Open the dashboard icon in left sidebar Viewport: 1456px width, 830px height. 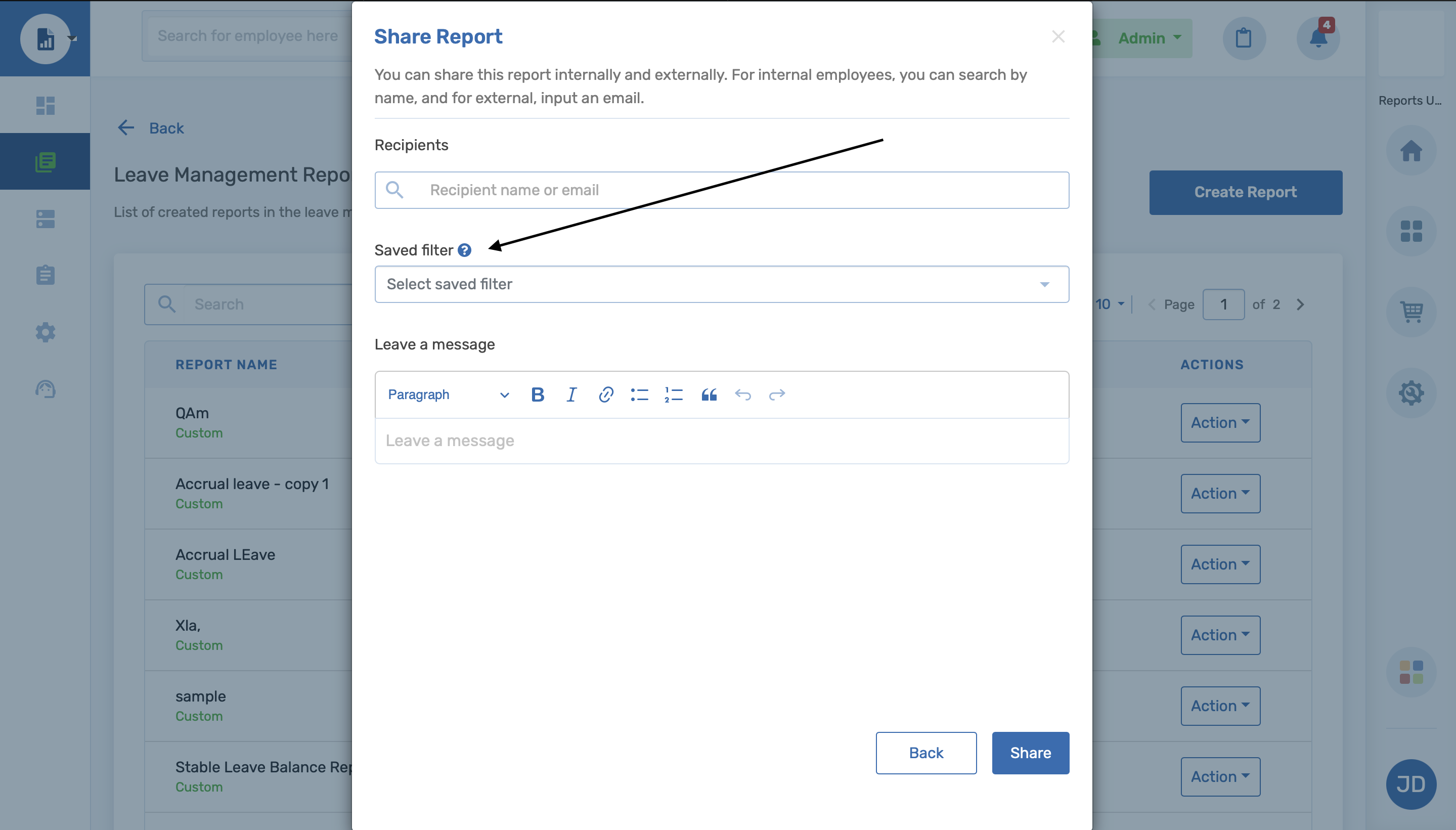45,106
